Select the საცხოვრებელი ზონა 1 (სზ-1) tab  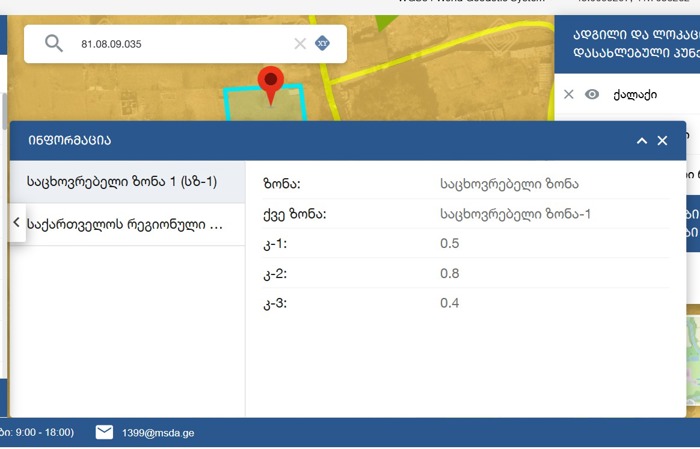(127, 182)
